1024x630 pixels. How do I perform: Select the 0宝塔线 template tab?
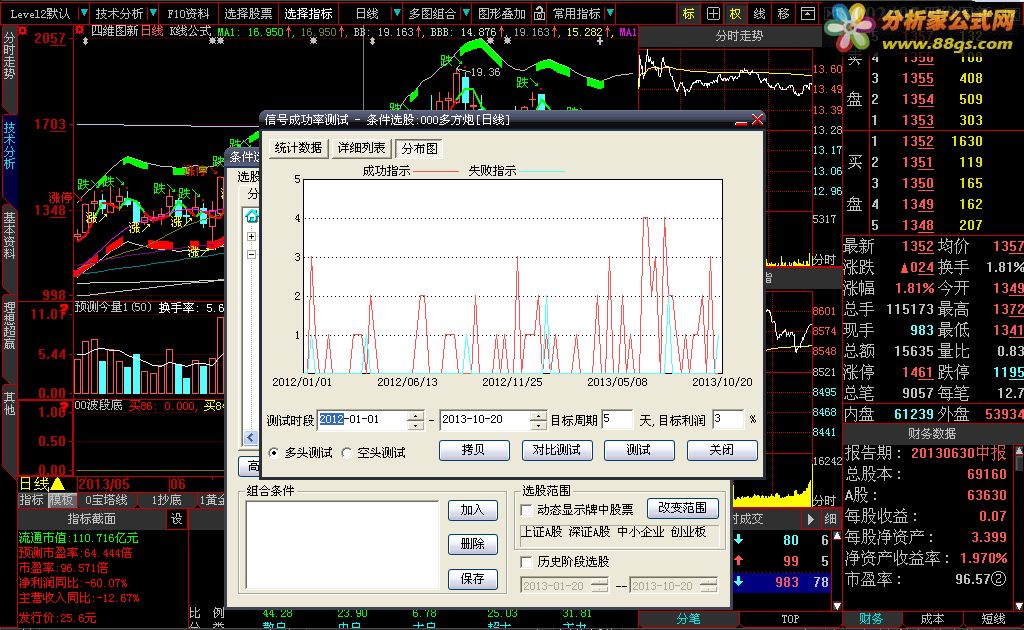(105, 500)
